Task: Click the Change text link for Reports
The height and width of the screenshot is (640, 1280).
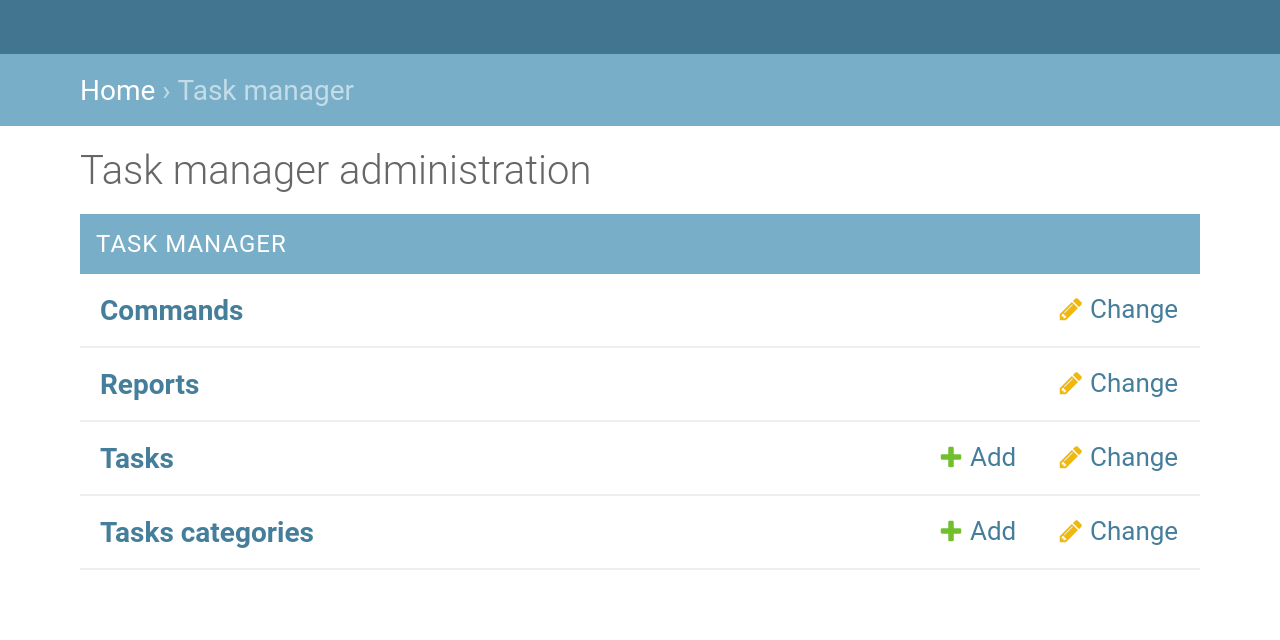Action: pyautogui.click(x=1133, y=384)
